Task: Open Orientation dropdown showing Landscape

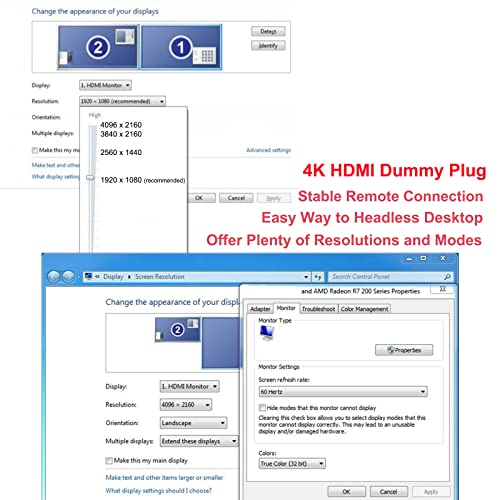Action: coord(193,423)
